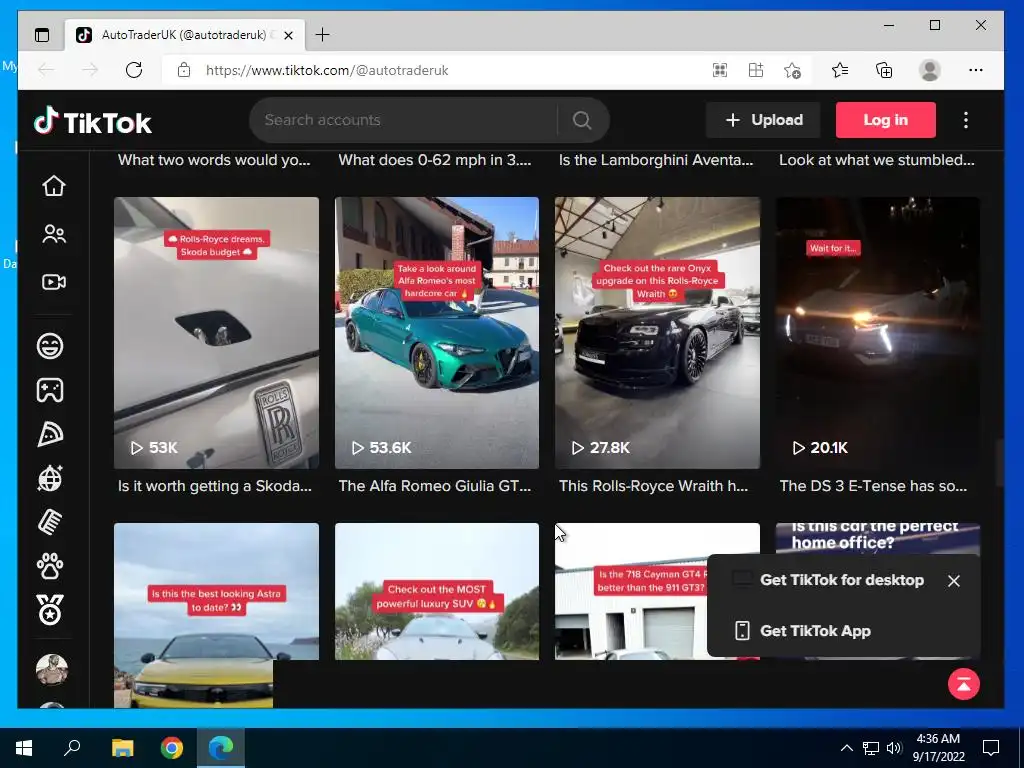Image resolution: width=1024 pixels, height=768 pixels.
Task: Open the suggested account avatar in sidebar
Action: 52,670
